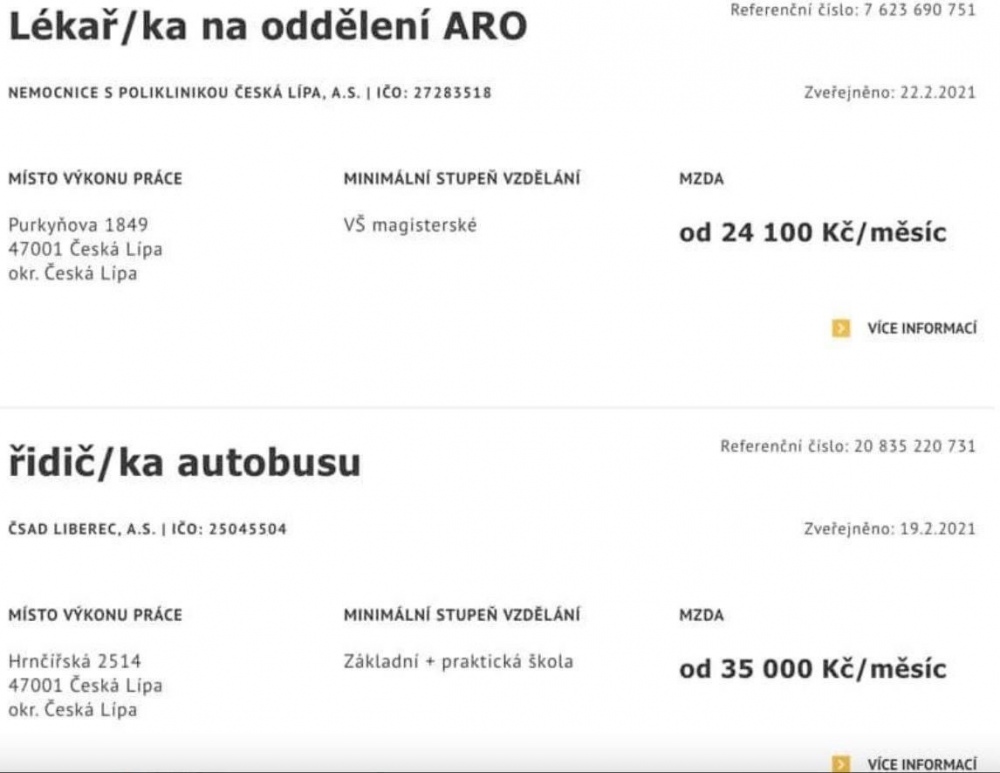1000x773 pixels.
Task: Click the VŠ magisterské education text
Action: coord(410,225)
